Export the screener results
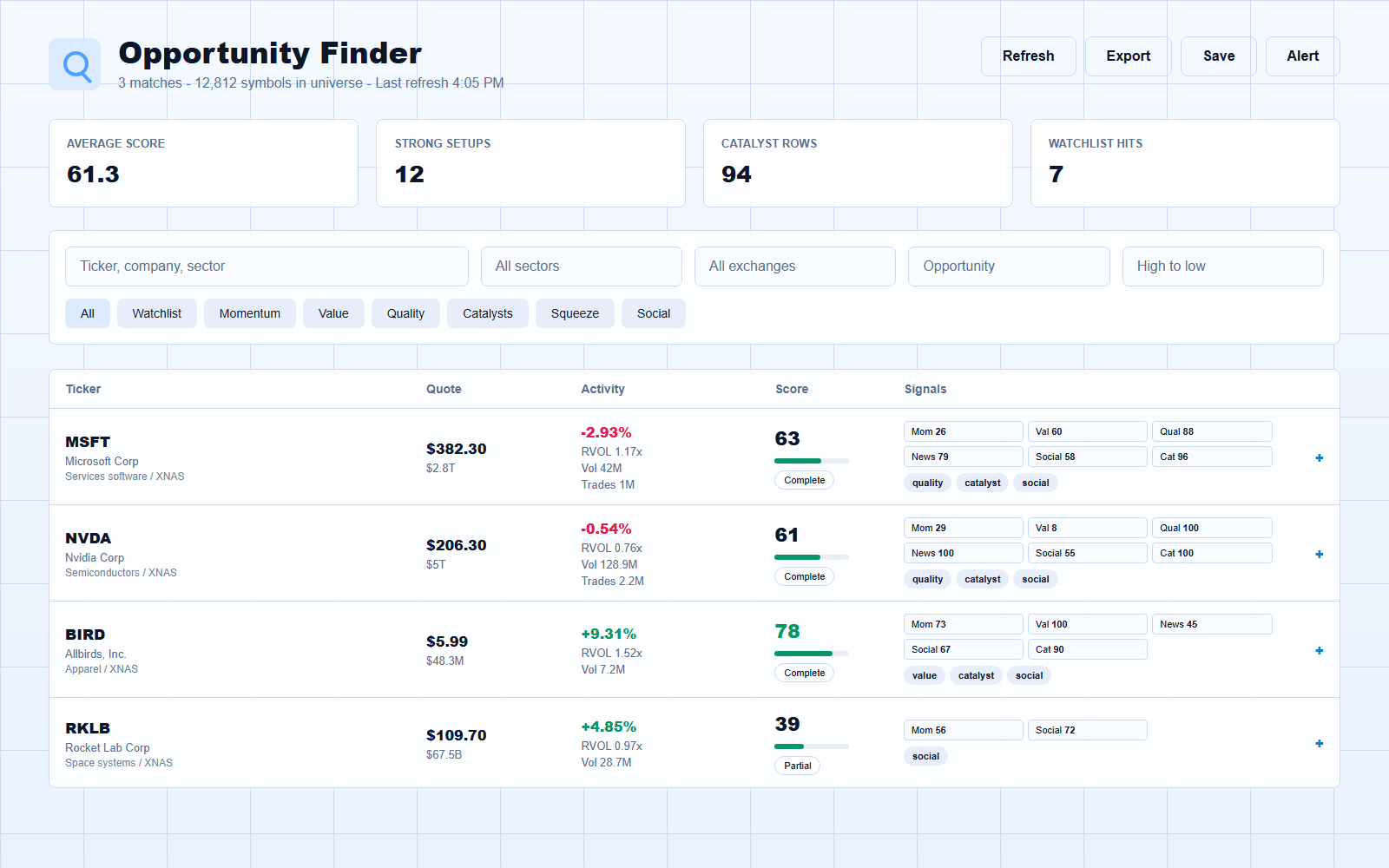Image resolution: width=1389 pixels, height=868 pixels. 1128,56
